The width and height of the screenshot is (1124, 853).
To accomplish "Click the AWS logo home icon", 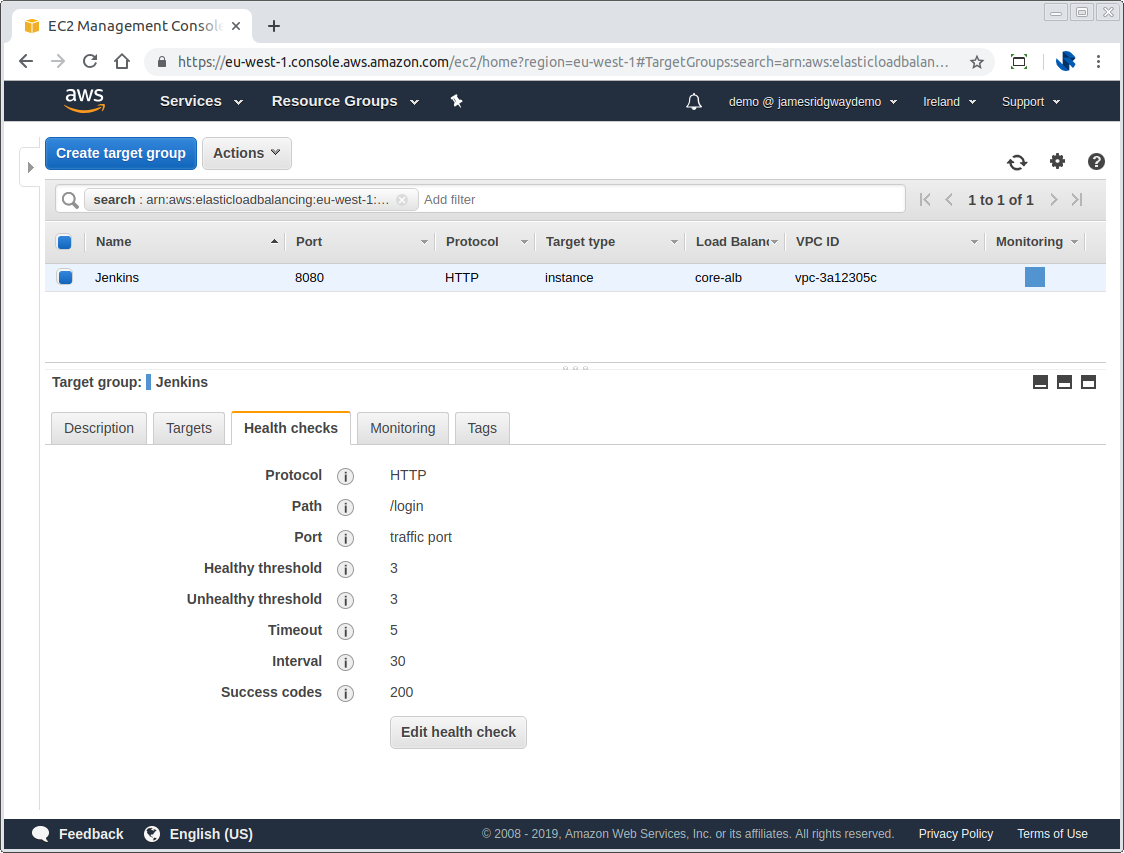I will pyautogui.click(x=85, y=100).
